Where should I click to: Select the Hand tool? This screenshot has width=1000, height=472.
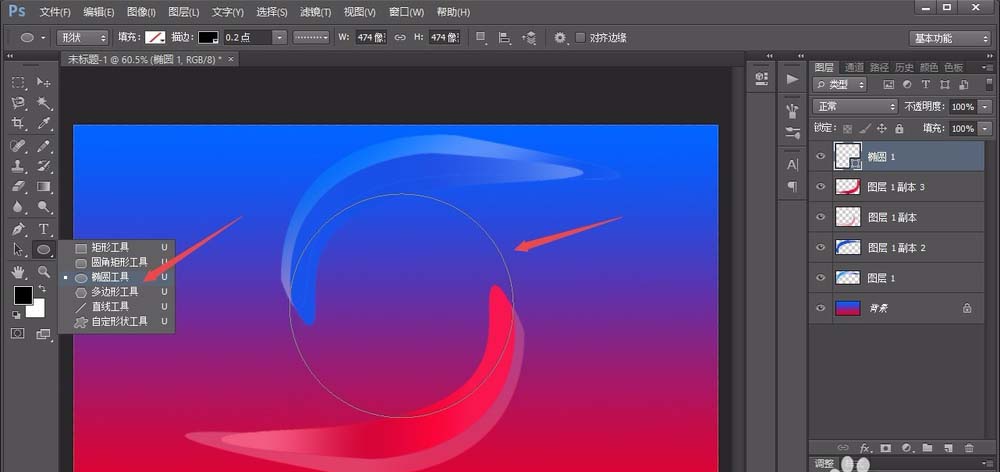18,271
